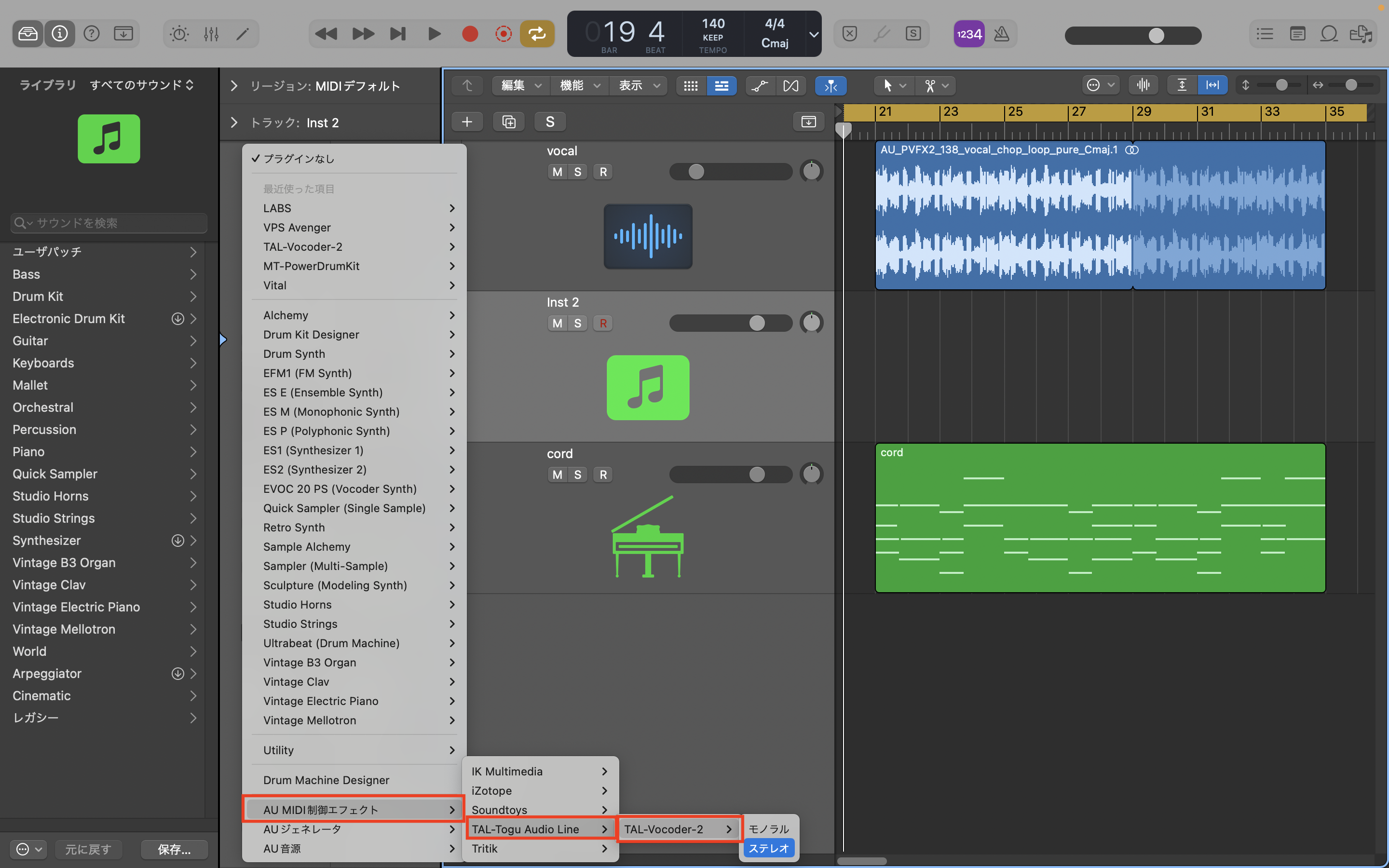Toggle the Cycle loop button
1389x868 pixels.
[x=537, y=34]
